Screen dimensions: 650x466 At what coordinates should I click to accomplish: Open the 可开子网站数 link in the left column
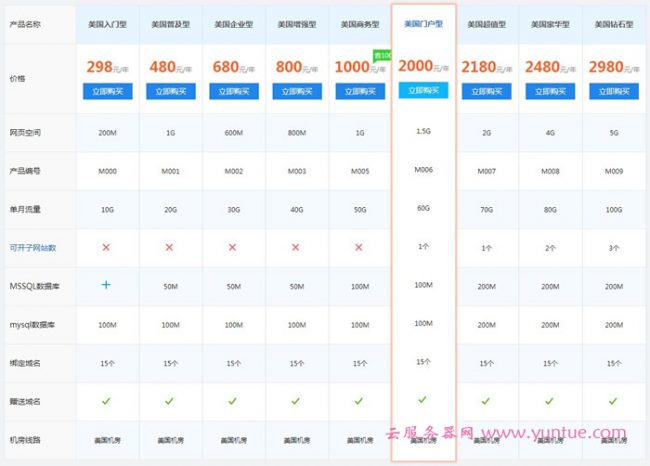click(x=34, y=246)
